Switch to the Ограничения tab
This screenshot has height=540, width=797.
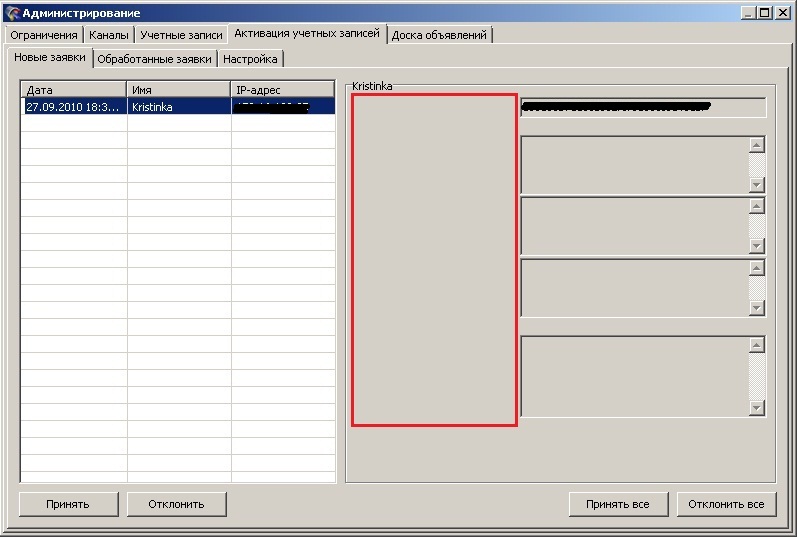tap(43, 35)
